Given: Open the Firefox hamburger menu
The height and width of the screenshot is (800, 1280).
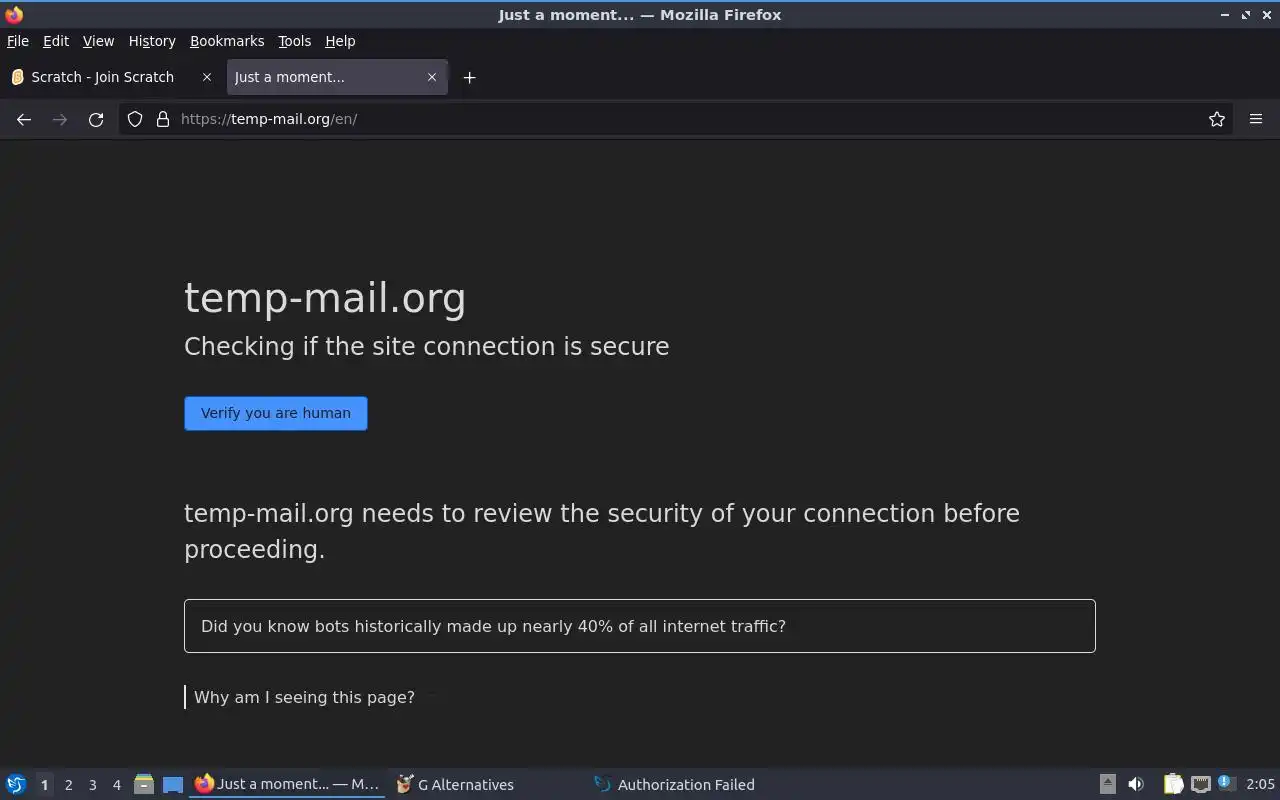Looking at the screenshot, I should click(x=1256, y=119).
